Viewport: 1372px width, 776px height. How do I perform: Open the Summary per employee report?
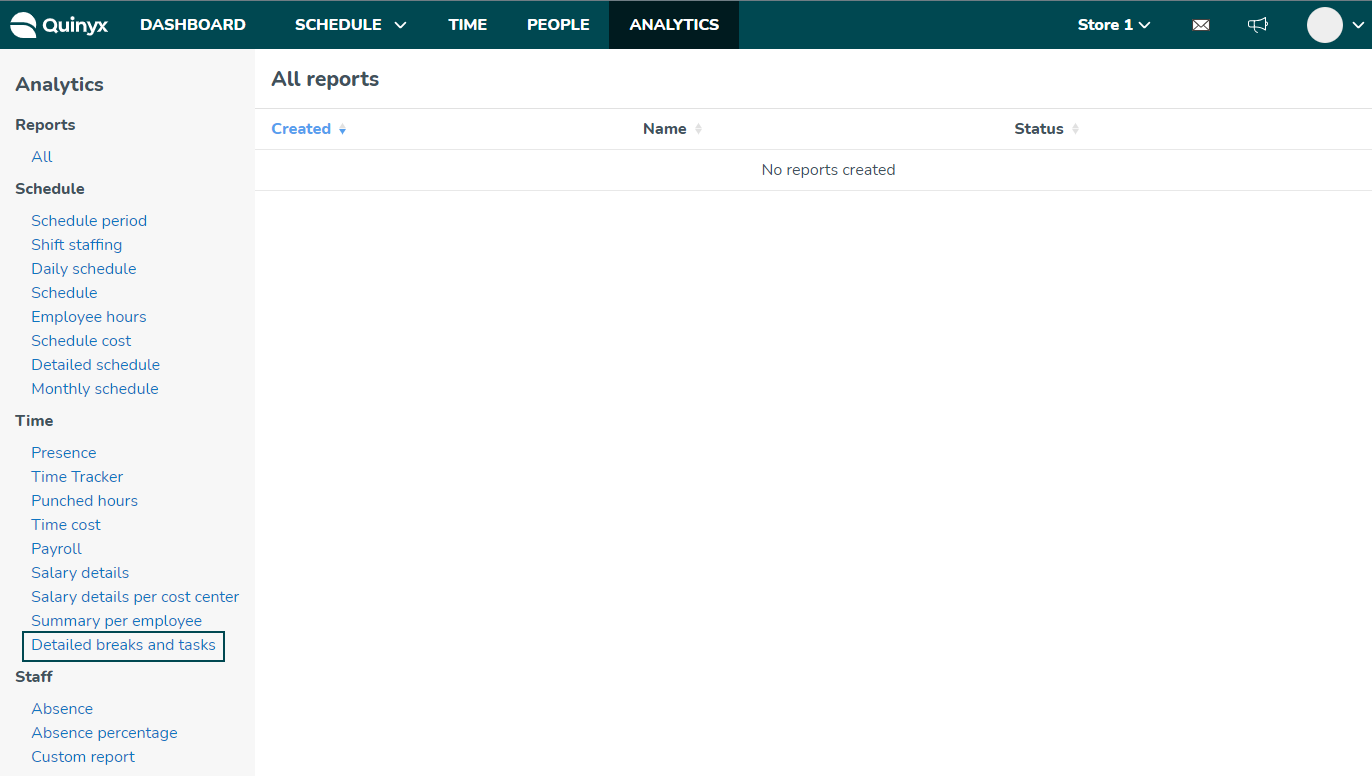[x=117, y=621]
